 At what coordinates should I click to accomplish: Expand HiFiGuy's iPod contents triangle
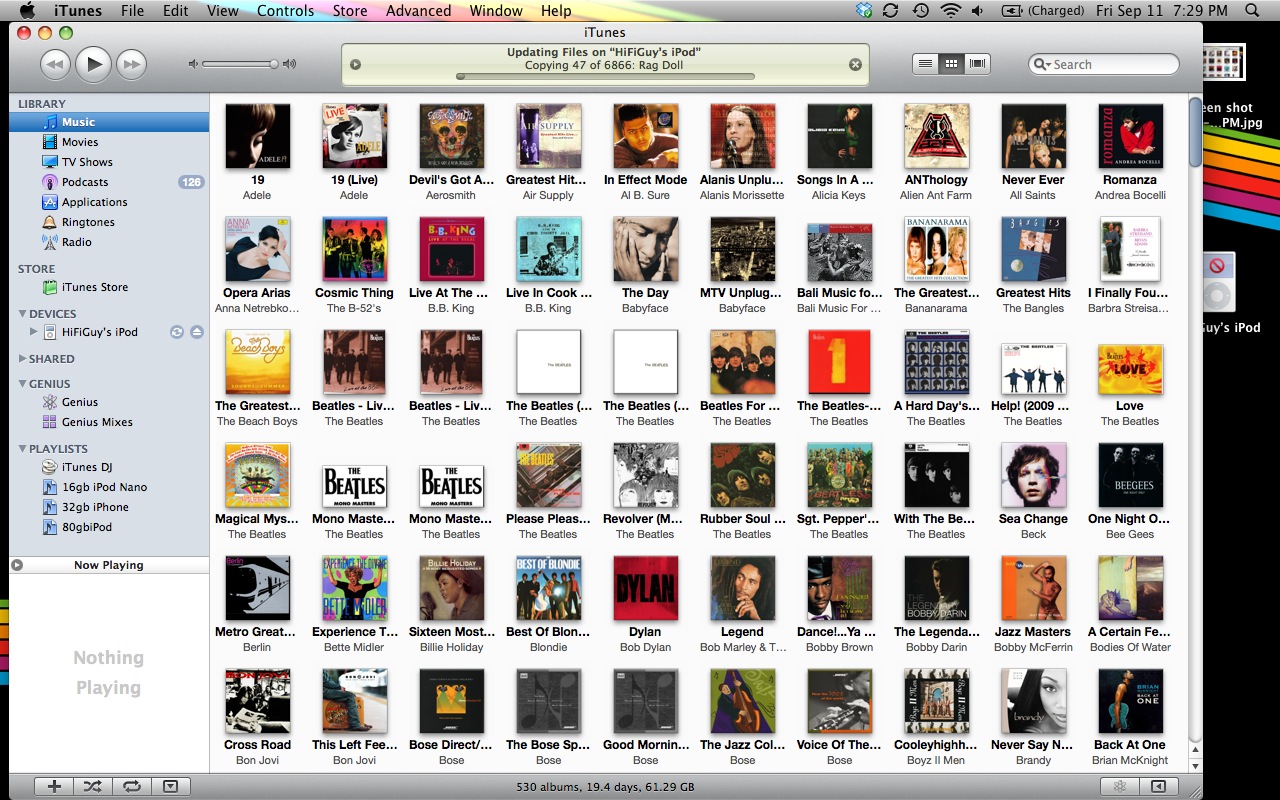coord(34,332)
